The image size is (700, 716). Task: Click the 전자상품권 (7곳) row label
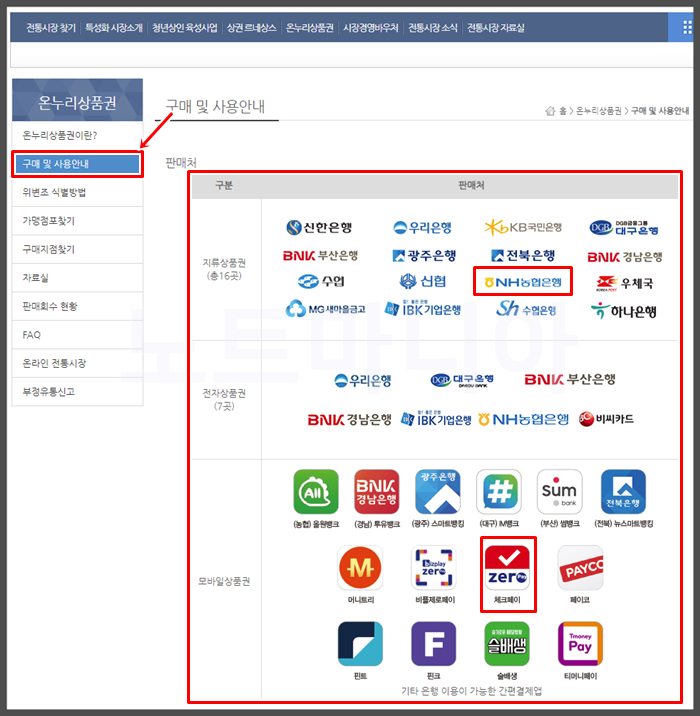(x=224, y=400)
